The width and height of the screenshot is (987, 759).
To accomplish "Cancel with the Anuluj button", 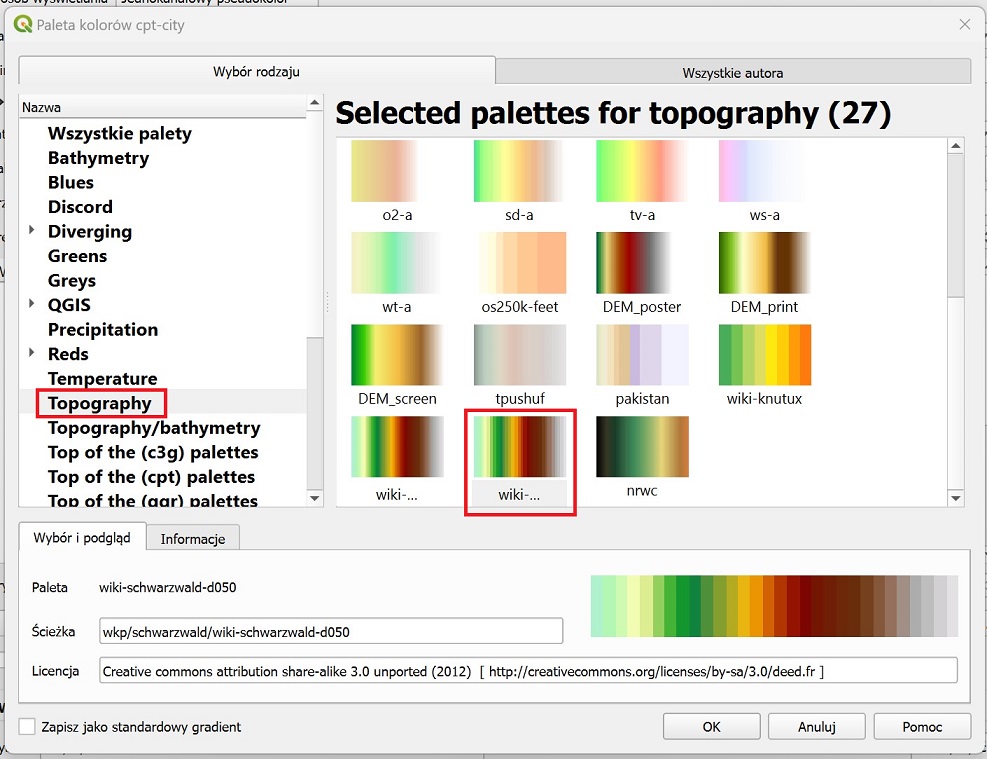I will (816, 727).
